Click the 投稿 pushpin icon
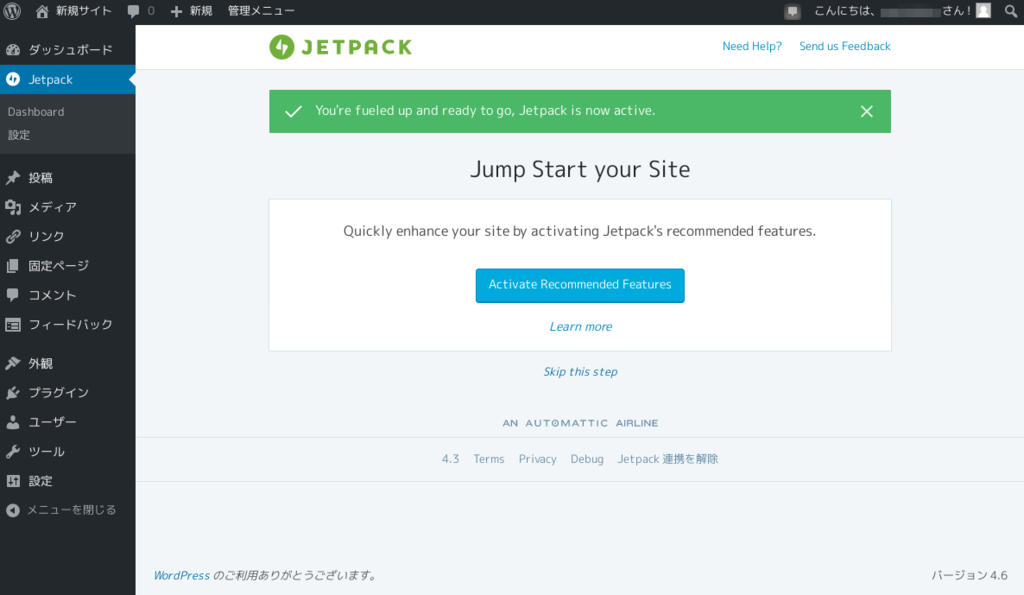Screen dimensions: 1024x595 click(13, 178)
